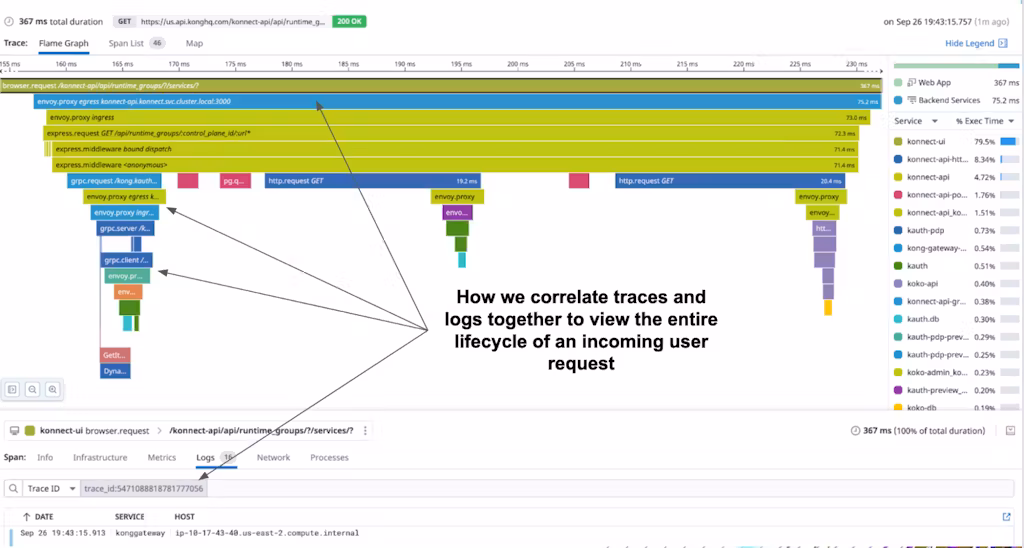1024x548 pixels.
Task: Open the Trace ID filter dropdown
Action: pyautogui.click(x=50, y=489)
